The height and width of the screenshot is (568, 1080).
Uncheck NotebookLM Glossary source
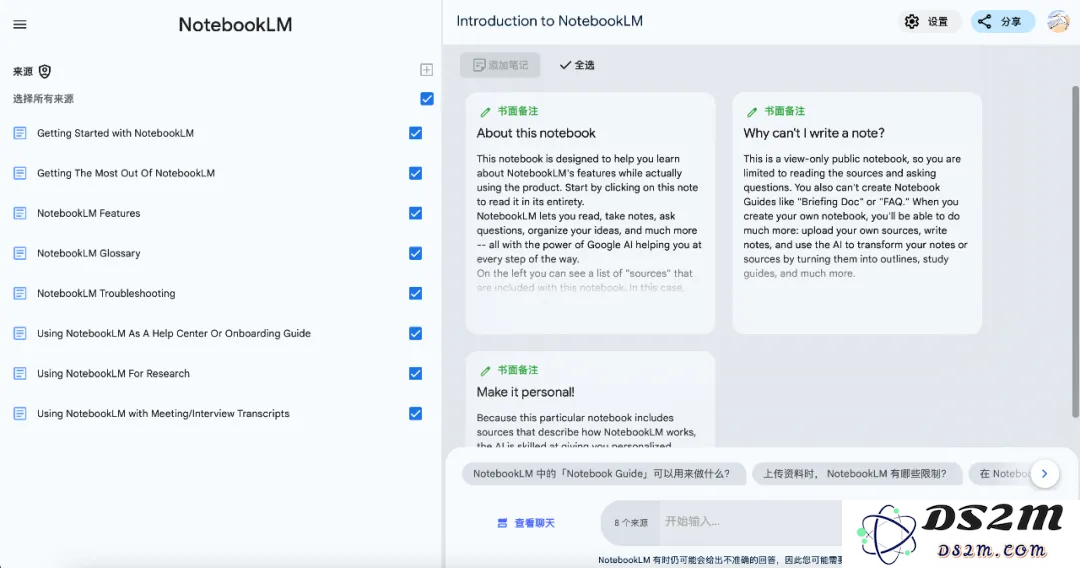(x=415, y=253)
